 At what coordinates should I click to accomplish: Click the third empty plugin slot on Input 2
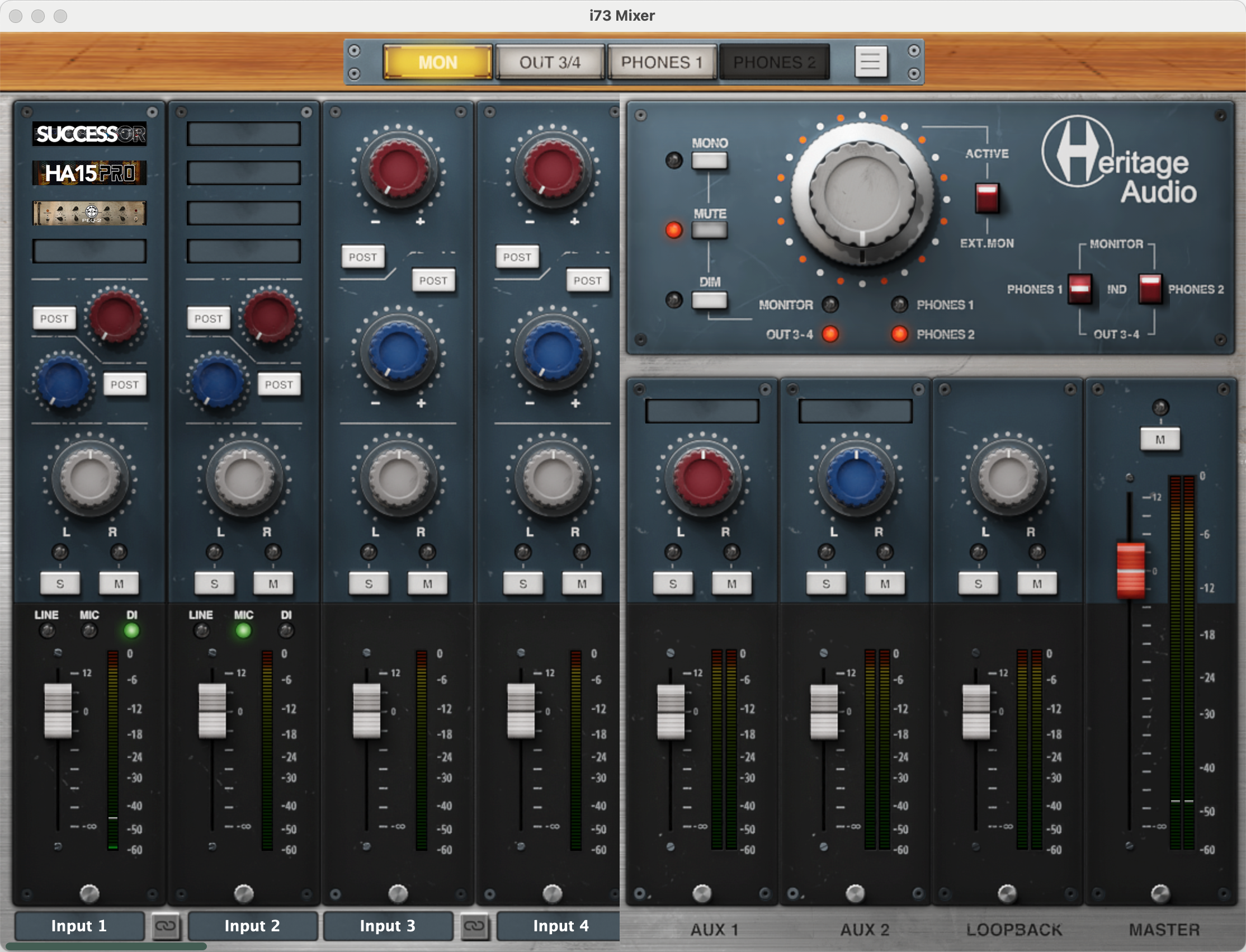click(x=244, y=213)
